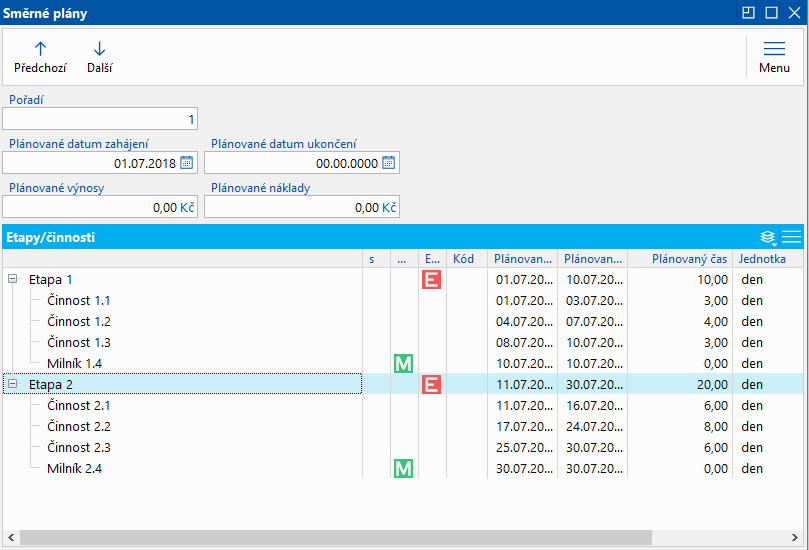This screenshot has height=550, width=809.
Task: Click the horizontal scrollbar thumb
Action: [336, 538]
